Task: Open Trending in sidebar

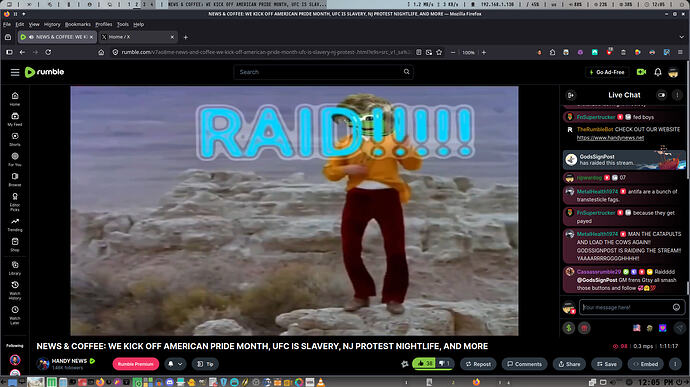Action: [15, 225]
